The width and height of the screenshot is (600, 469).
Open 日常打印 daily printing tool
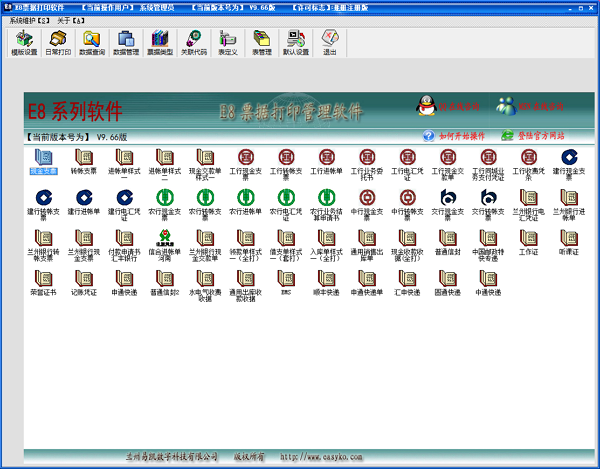point(58,43)
